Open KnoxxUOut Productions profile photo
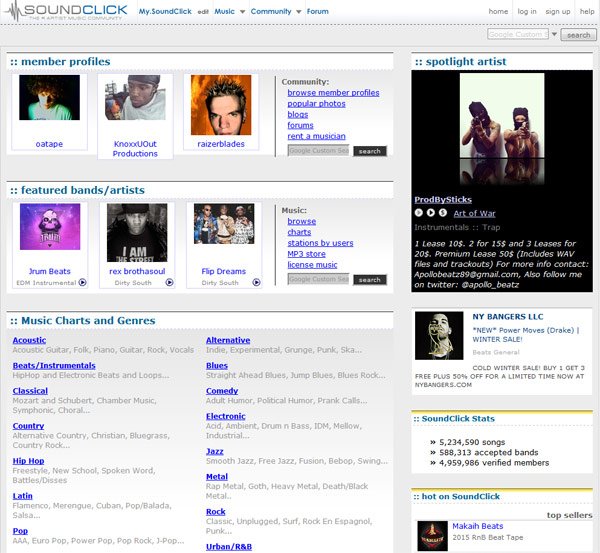Viewport: 600px width, 553px height. pos(135,97)
